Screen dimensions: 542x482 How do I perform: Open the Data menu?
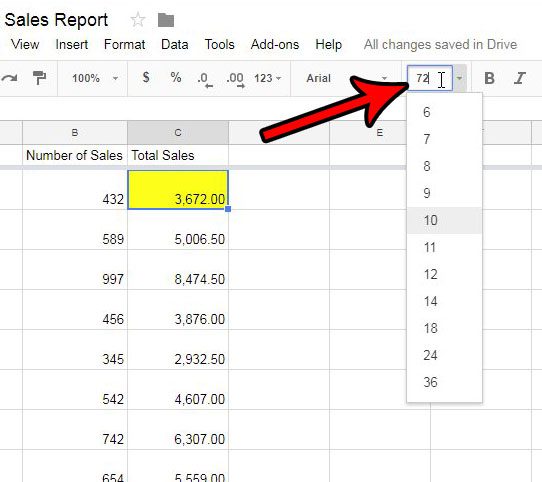point(175,45)
